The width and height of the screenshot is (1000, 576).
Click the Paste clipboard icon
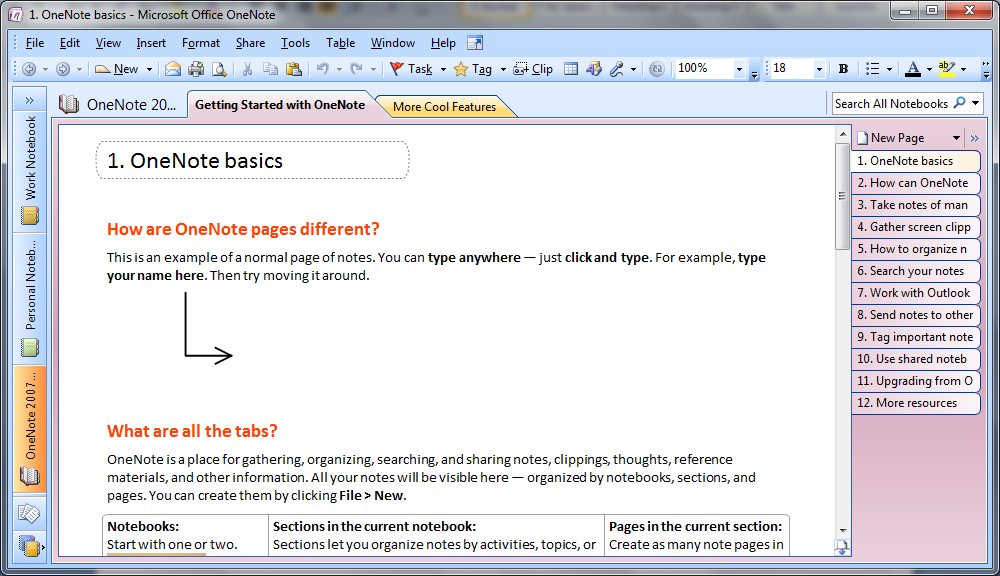pos(293,69)
